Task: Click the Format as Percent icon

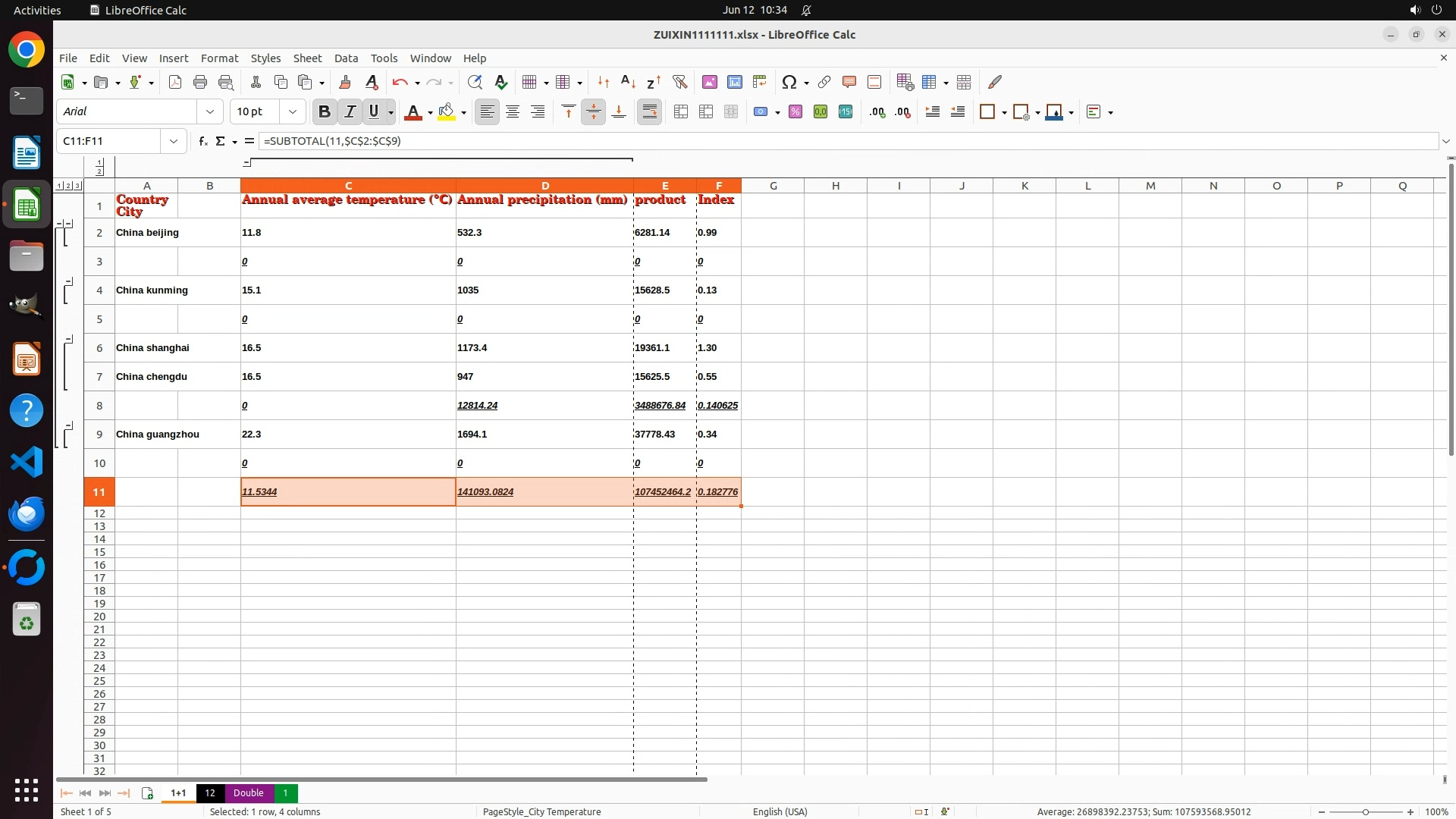Action: 795,111
